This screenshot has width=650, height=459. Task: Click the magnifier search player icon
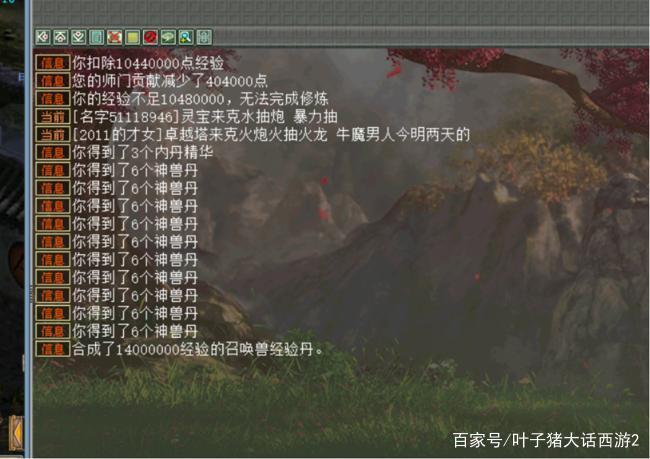pyautogui.click(x=186, y=37)
